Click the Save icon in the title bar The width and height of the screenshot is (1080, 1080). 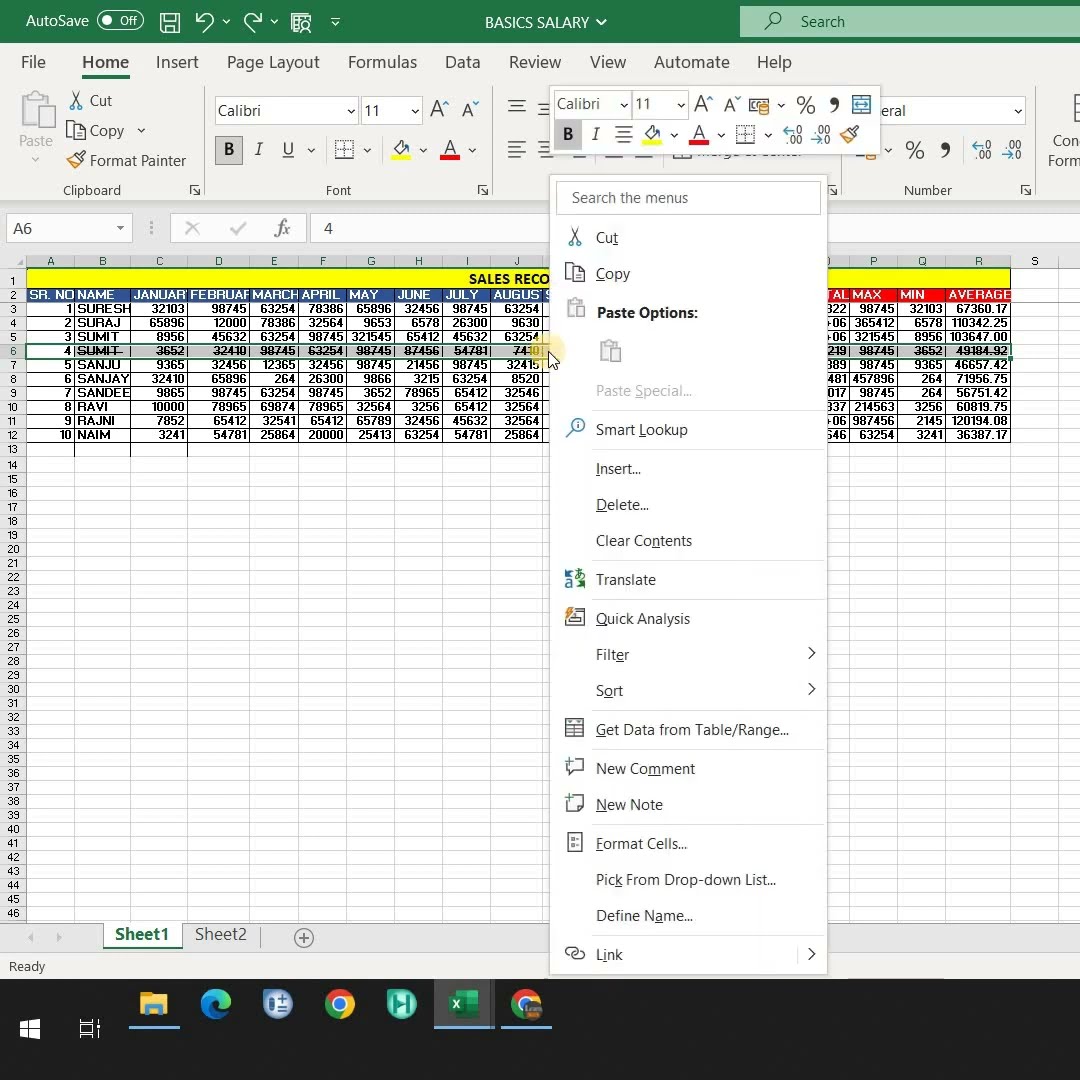click(170, 21)
